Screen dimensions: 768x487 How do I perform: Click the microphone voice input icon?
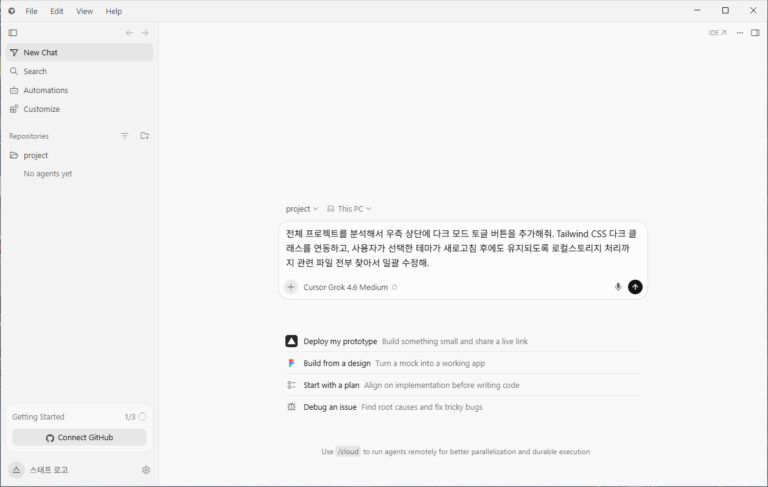coord(618,287)
